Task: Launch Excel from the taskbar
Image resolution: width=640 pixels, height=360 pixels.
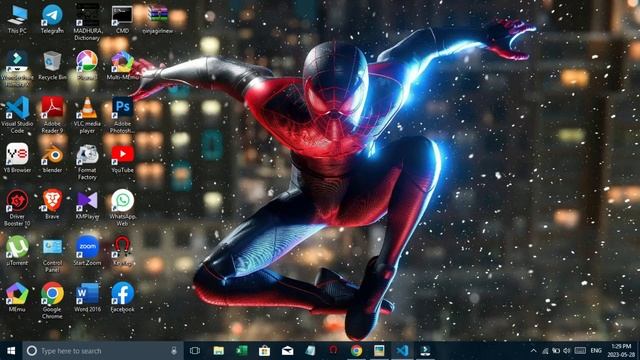Action: tap(242, 351)
